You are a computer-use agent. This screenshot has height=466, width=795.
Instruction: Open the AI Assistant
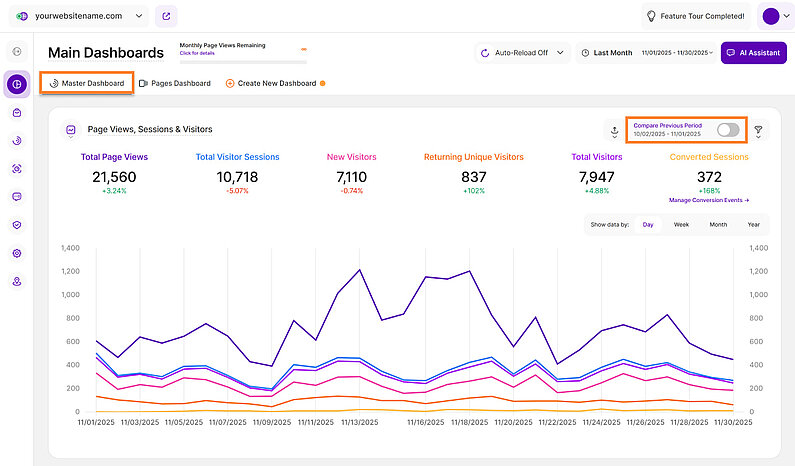point(754,53)
